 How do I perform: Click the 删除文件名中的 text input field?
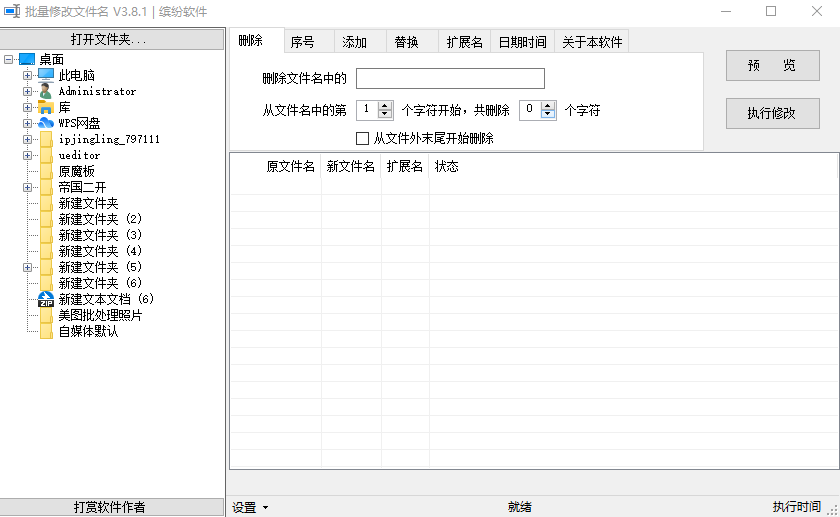click(x=451, y=78)
